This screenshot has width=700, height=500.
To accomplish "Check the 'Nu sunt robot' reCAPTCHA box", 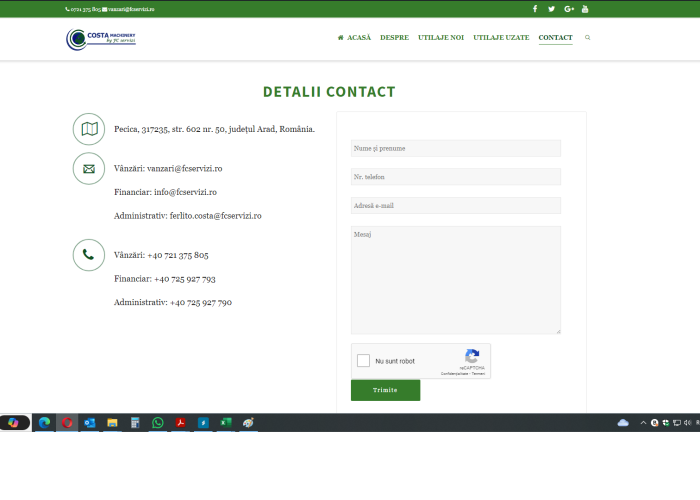I will (x=364, y=361).
